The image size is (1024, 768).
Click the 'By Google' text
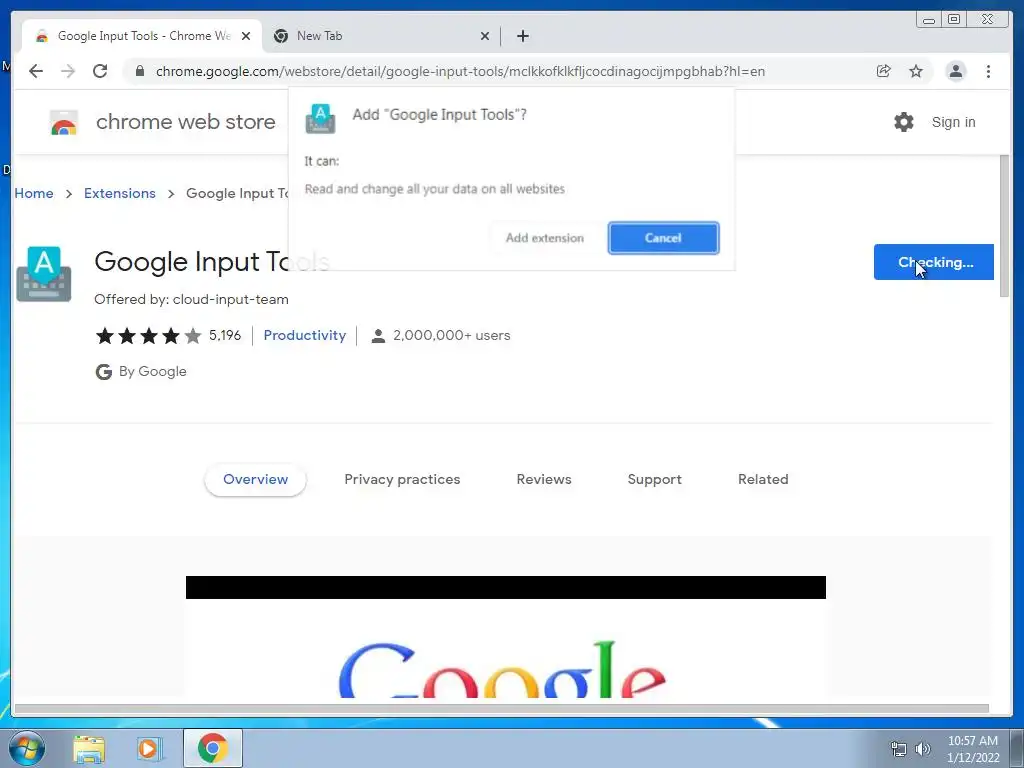point(153,372)
